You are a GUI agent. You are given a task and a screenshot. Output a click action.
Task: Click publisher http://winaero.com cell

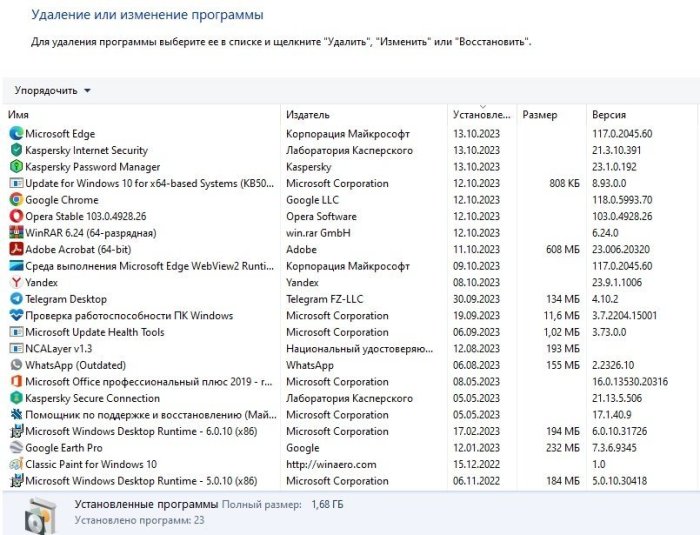(331, 464)
